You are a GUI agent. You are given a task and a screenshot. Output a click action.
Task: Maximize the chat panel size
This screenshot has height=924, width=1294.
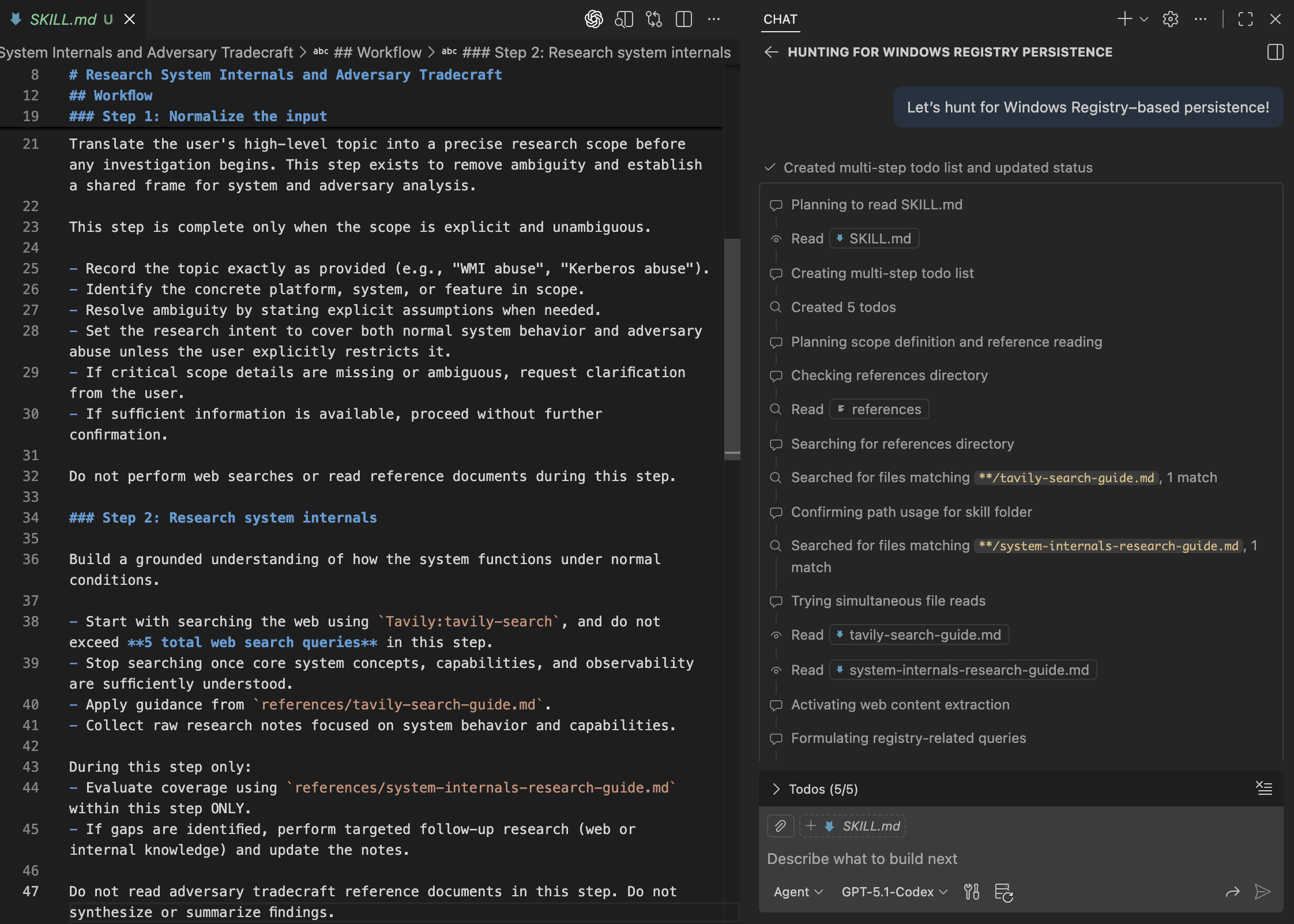click(1245, 20)
